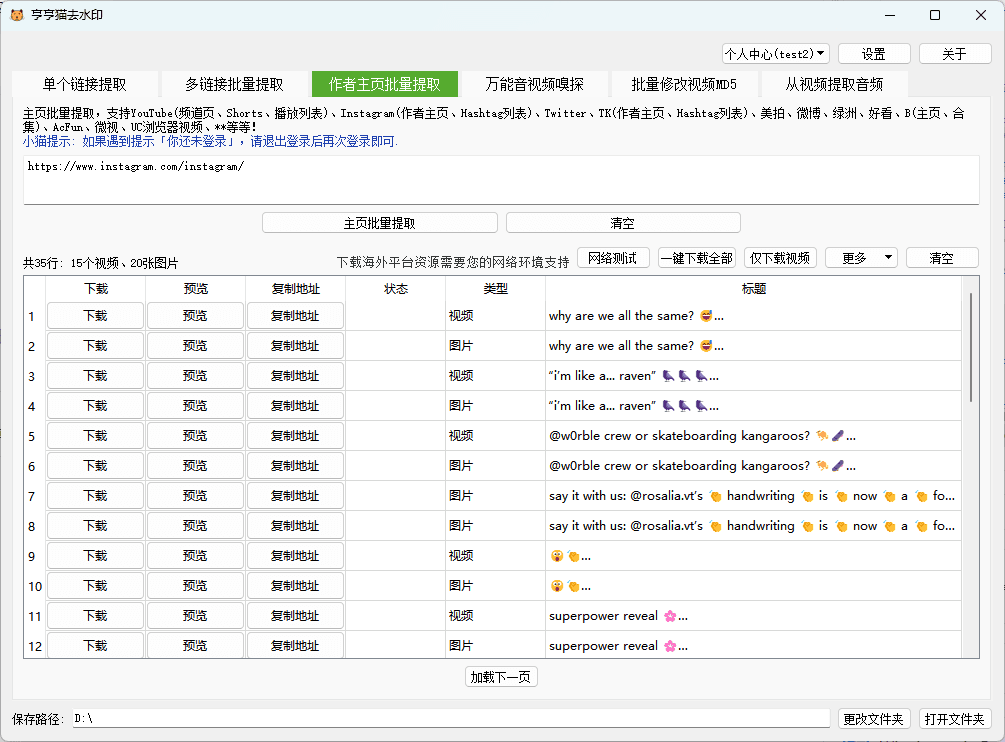Download the first video in the list
The width and height of the screenshot is (1005, 742).
click(94, 314)
